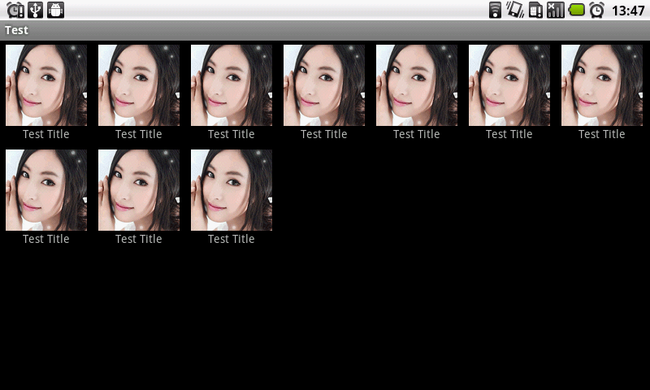The width and height of the screenshot is (650, 390).
Task: Open the second thumbnail in the top row
Action: pyautogui.click(x=139, y=85)
